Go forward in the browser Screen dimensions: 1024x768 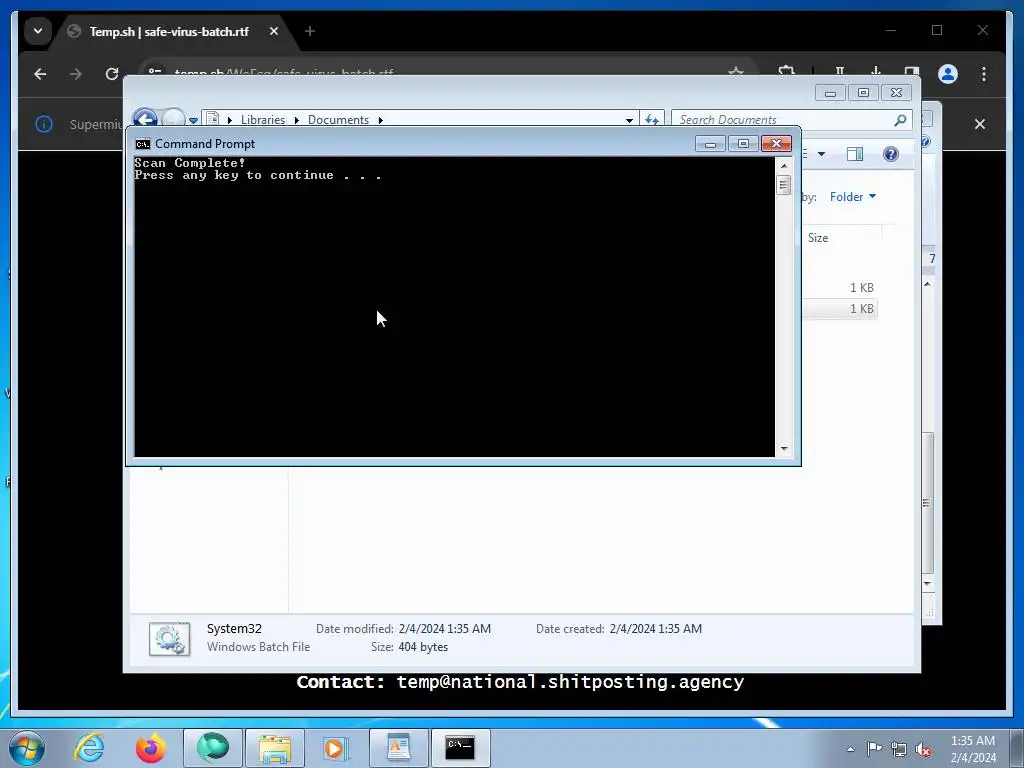coord(76,74)
